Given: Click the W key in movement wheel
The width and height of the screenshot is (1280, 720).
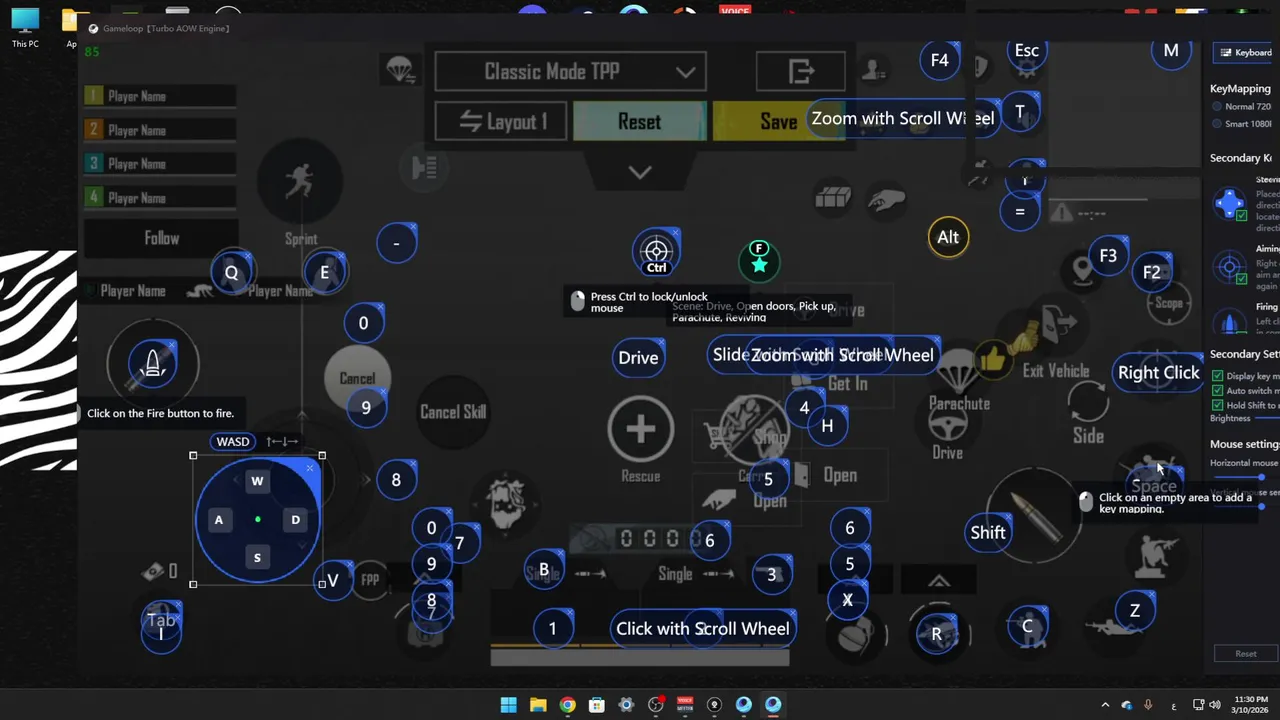Looking at the screenshot, I should point(257,481).
